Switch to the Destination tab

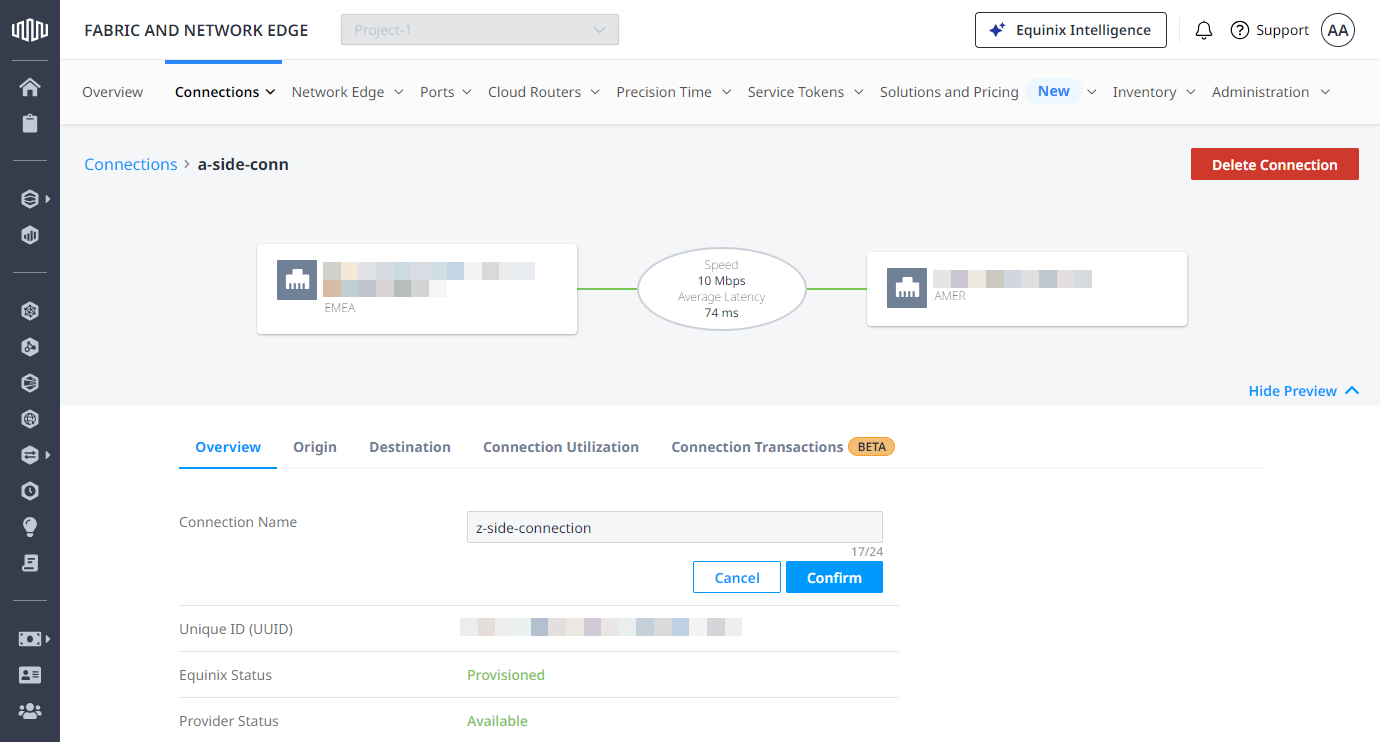point(410,447)
